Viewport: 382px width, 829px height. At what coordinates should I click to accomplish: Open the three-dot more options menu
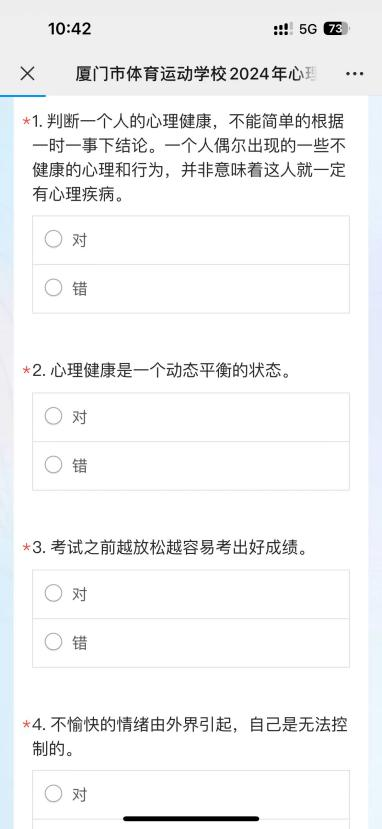pyautogui.click(x=355, y=74)
